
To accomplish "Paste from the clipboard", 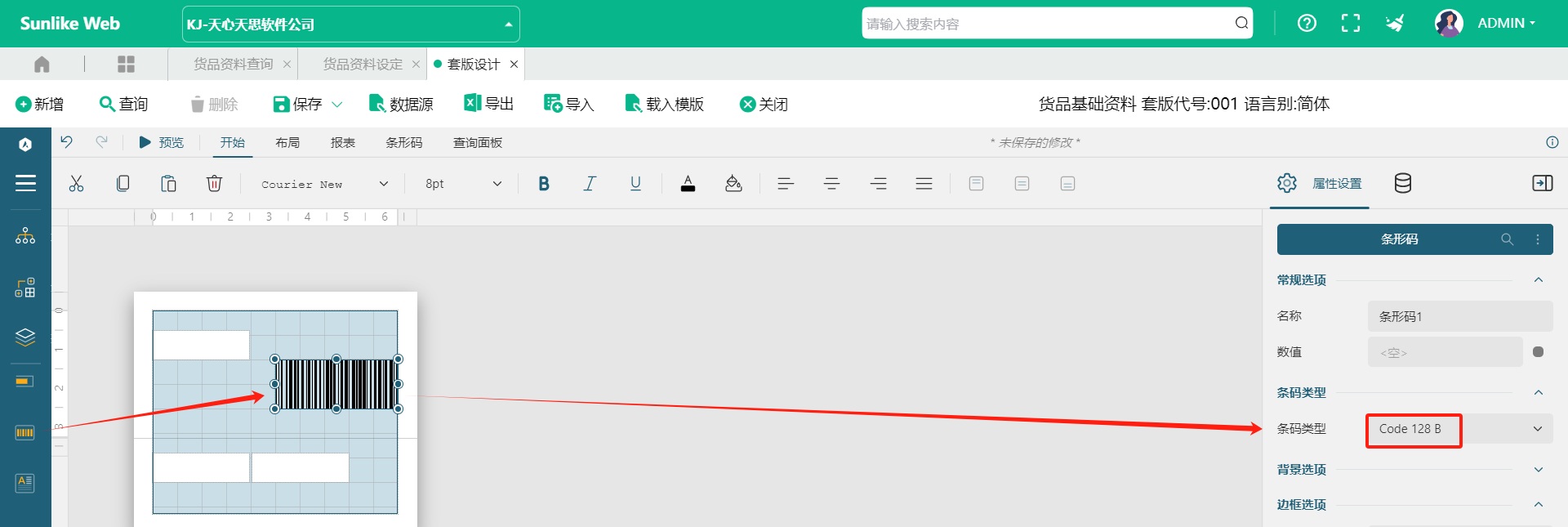I will pyautogui.click(x=168, y=184).
